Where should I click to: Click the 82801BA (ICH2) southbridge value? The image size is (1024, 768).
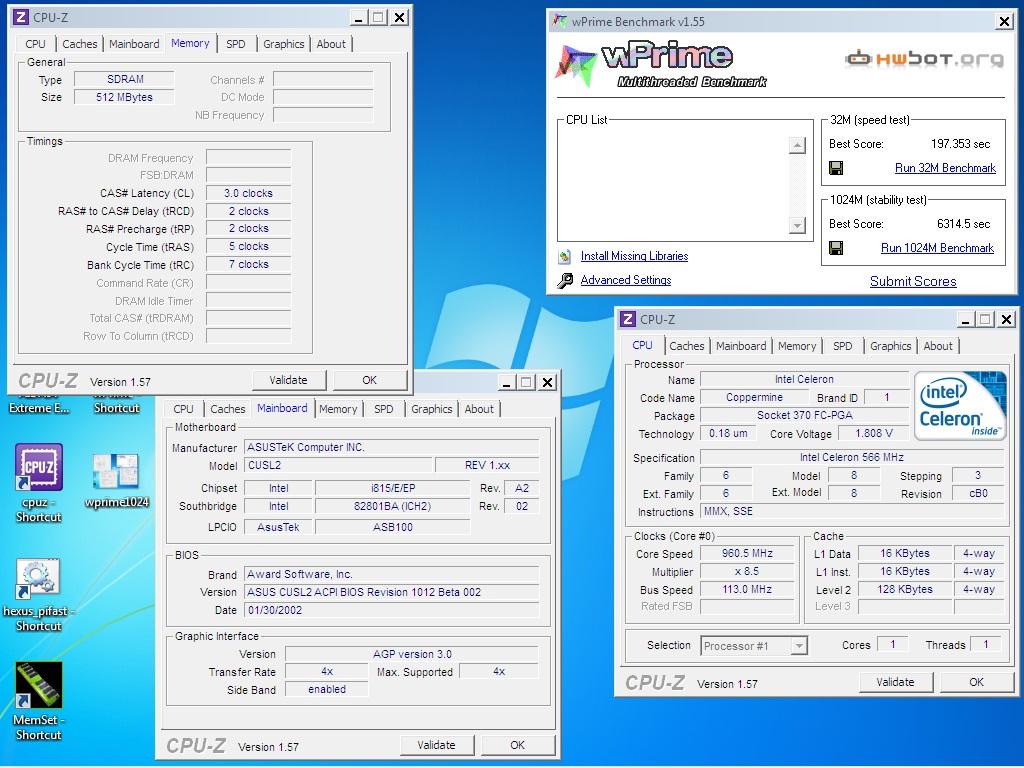(392, 506)
